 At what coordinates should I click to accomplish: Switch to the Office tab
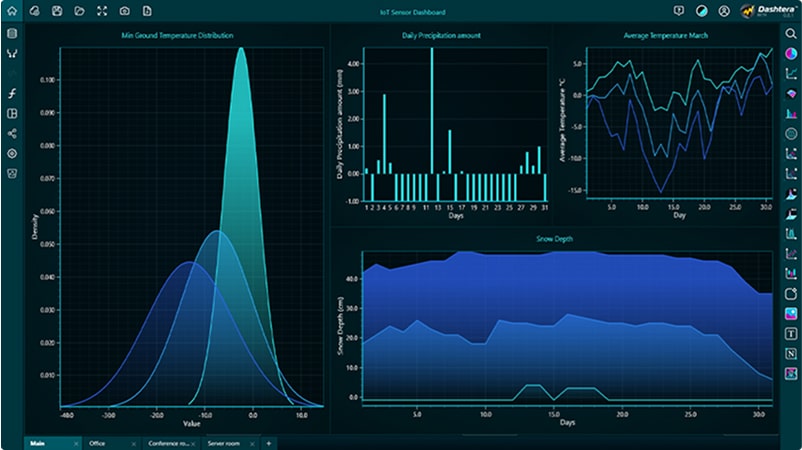pyautogui.click(x=98, y=442)
